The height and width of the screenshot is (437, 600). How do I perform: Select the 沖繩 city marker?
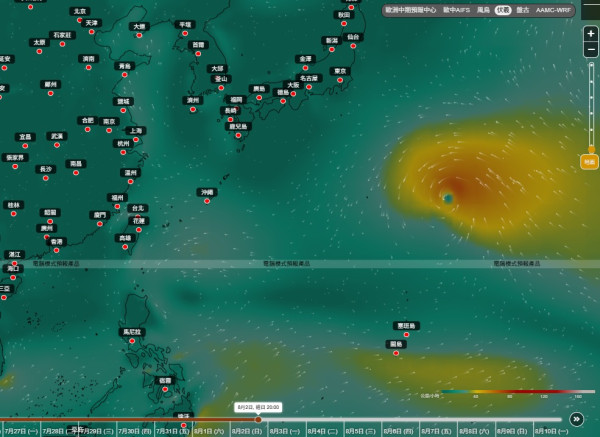tap(207, 201)
